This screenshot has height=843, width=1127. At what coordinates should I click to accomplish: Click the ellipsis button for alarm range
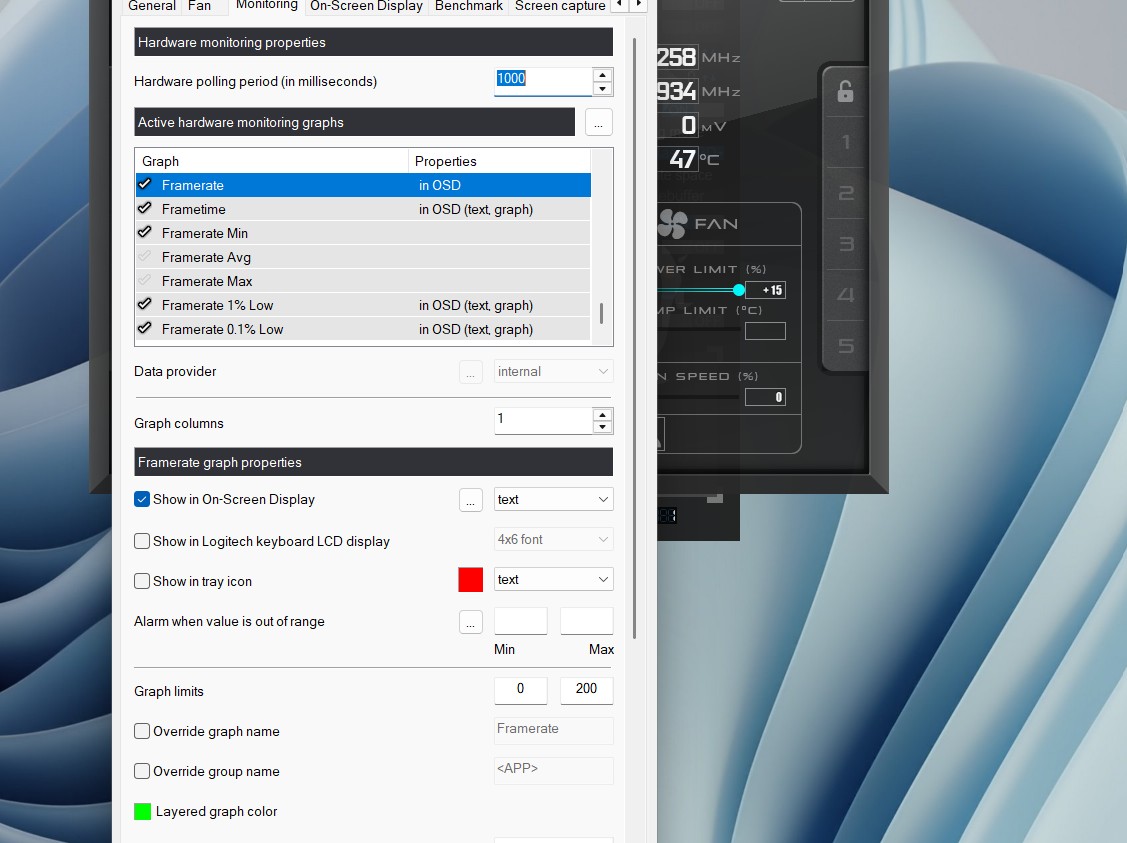471,621
